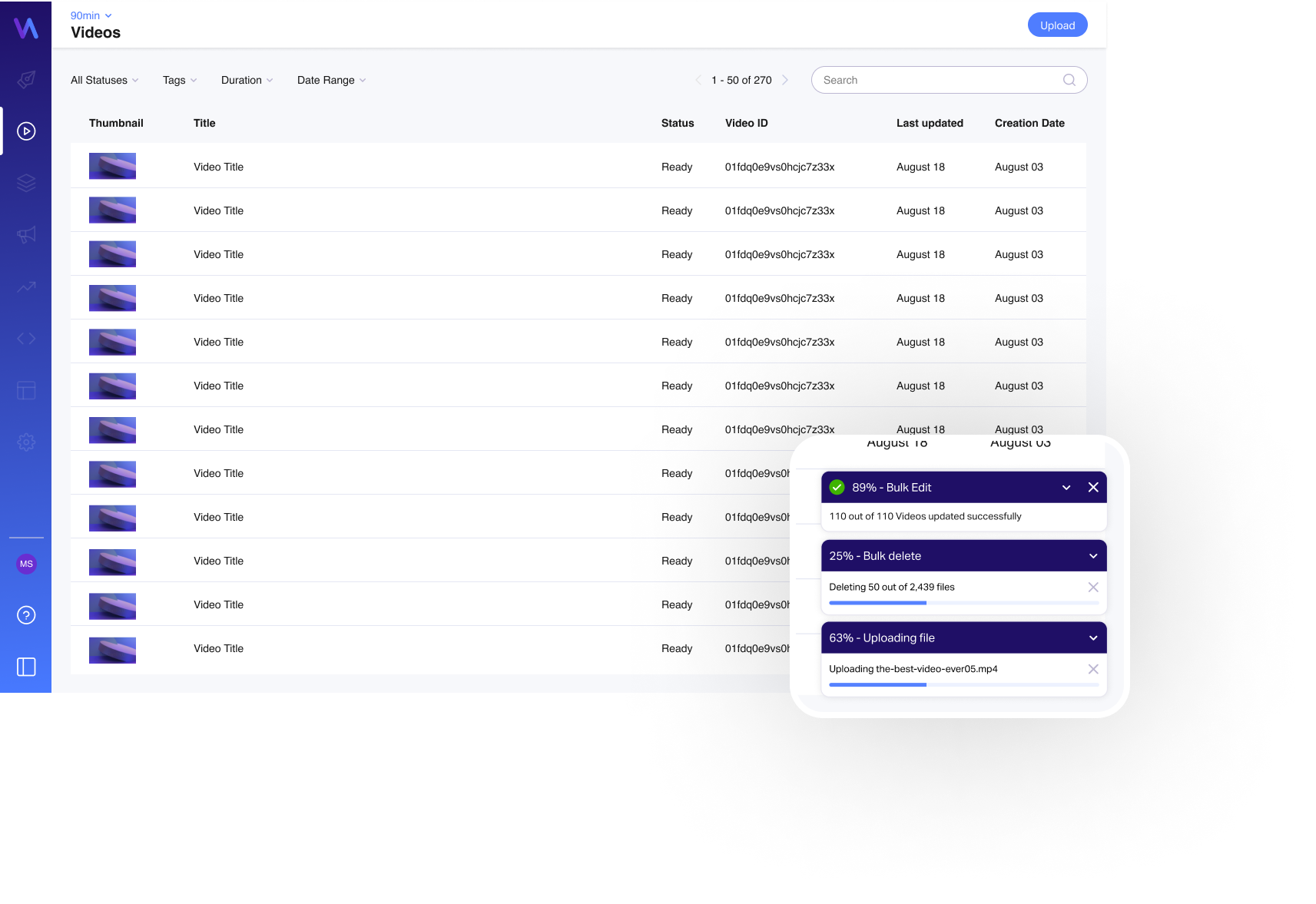1316x904 pixels.
Task: Collapse the Uploading file panel chevron
Action: point(1093,638)
